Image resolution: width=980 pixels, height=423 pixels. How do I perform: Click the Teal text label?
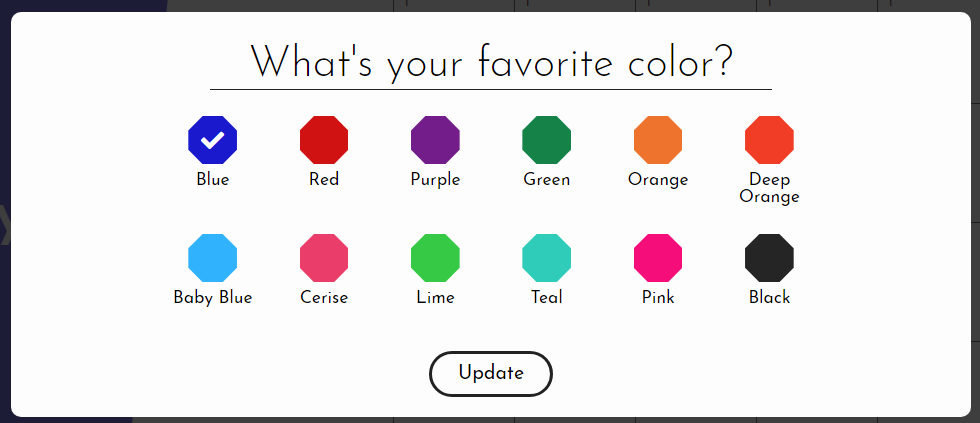[x=547, y=297]
